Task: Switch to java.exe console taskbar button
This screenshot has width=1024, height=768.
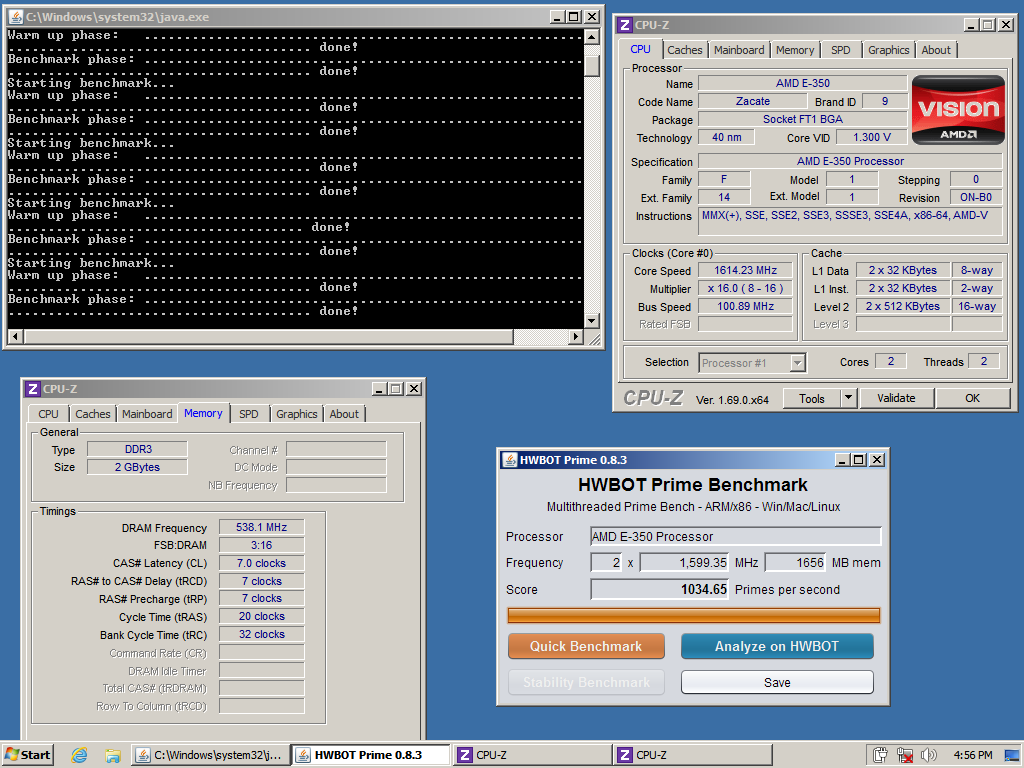Action: pos(210,755)
